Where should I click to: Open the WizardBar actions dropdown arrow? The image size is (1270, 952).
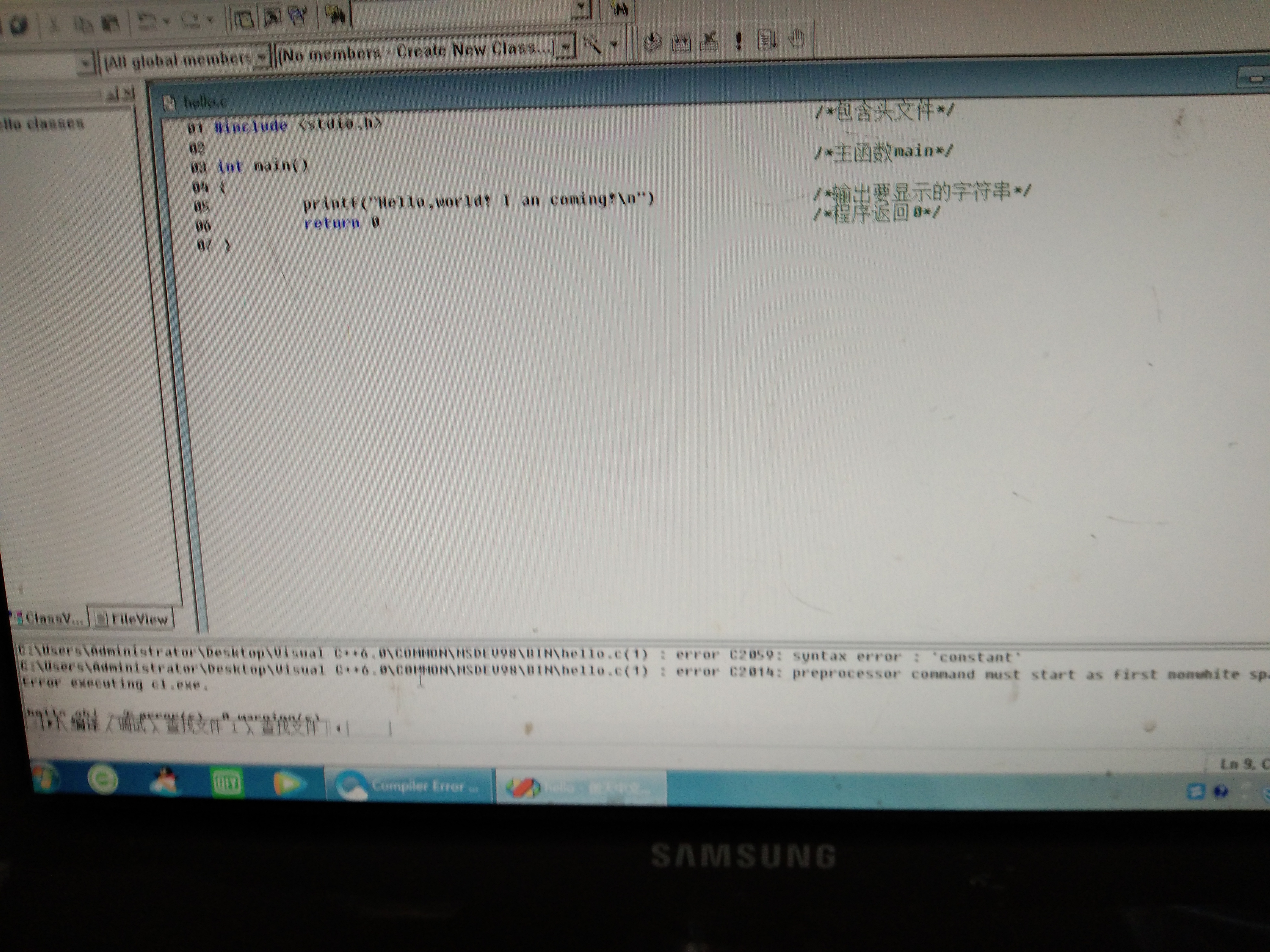point(615,44)
